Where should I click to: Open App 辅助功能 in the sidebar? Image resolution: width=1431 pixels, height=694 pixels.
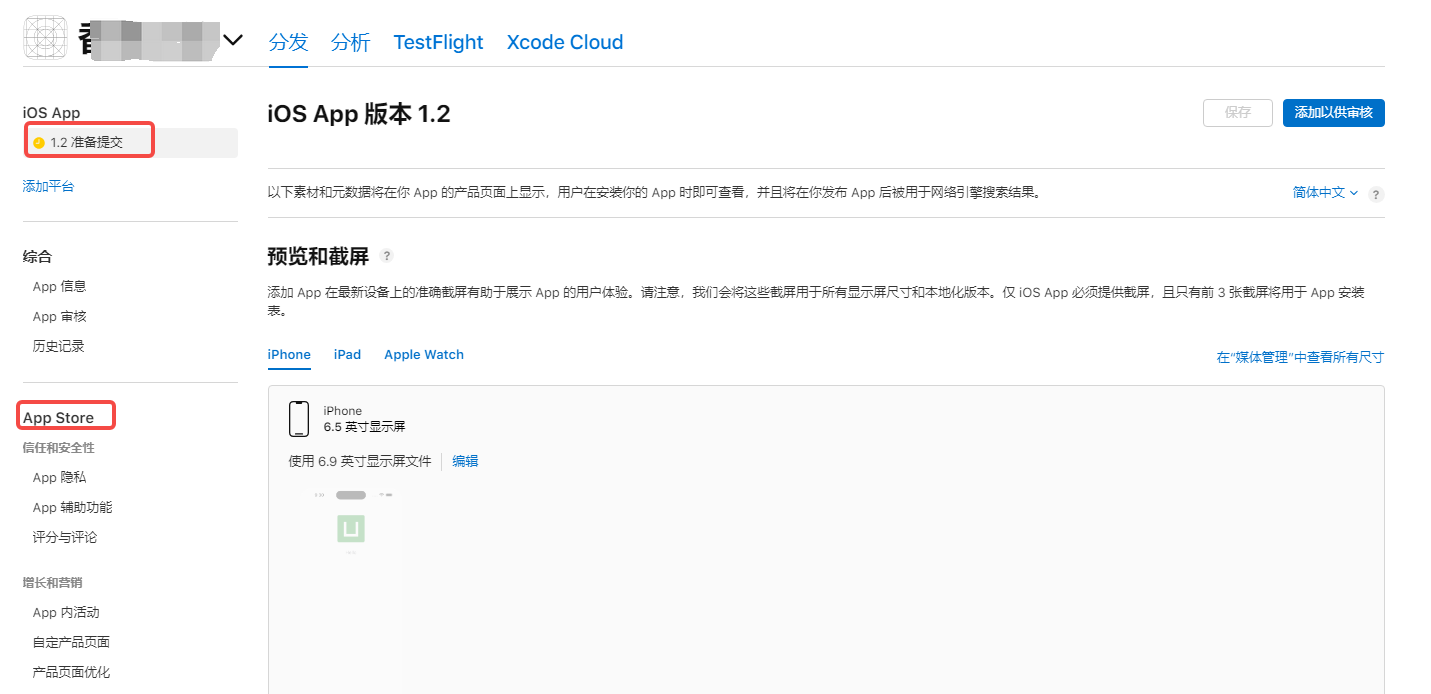[x=72, y=507]
